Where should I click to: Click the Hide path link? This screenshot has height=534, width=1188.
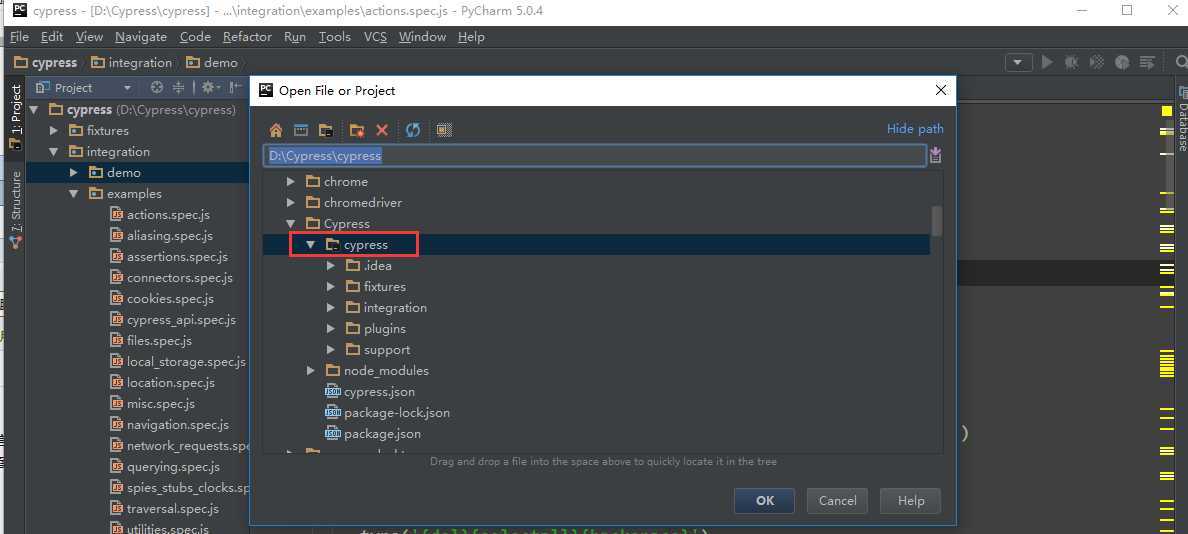[915, 129]
